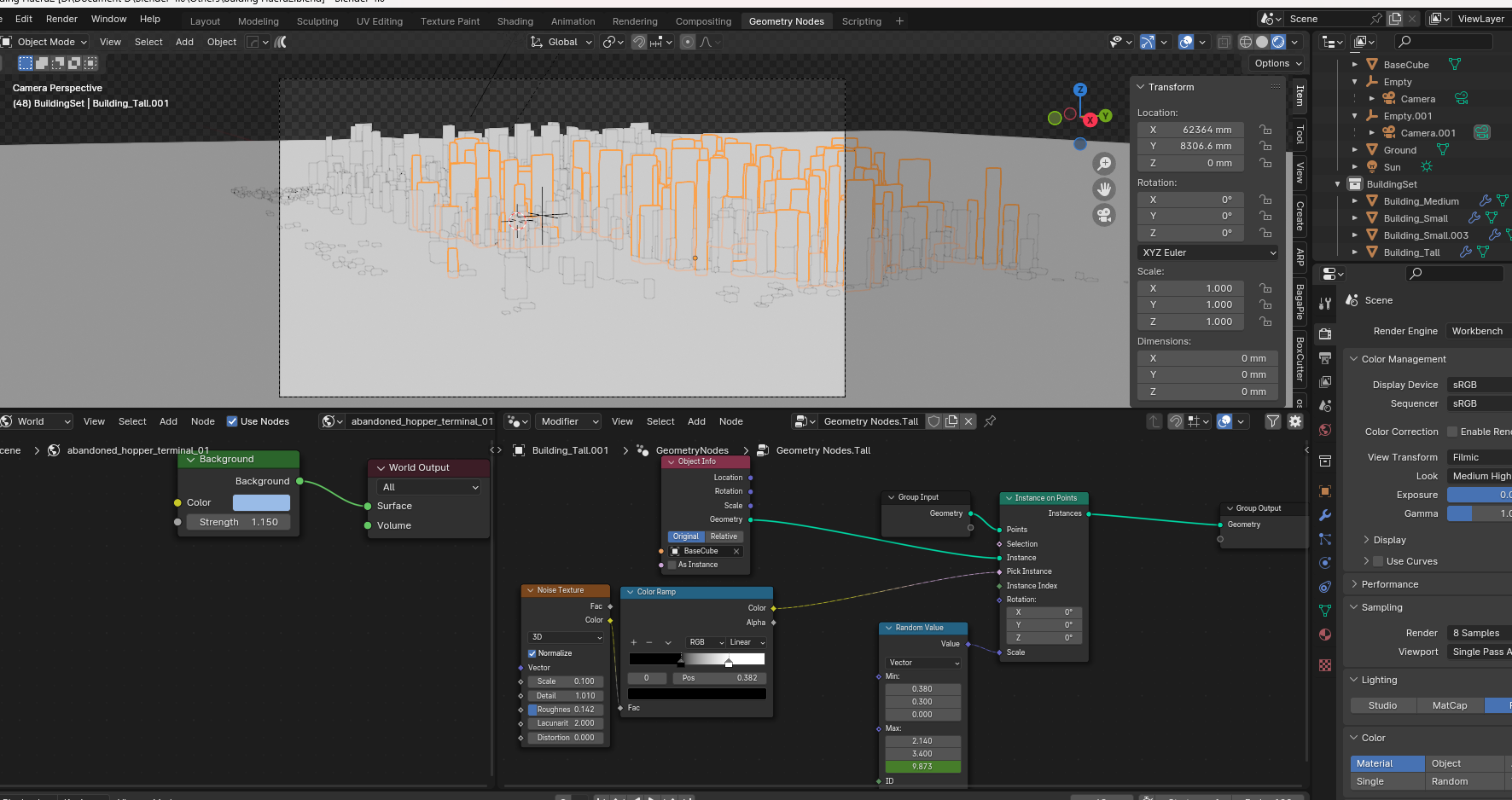Collapse BuildingSet collection in outliner
This screenshot has width=1512, height=800.
click(x=1337, y=184)
